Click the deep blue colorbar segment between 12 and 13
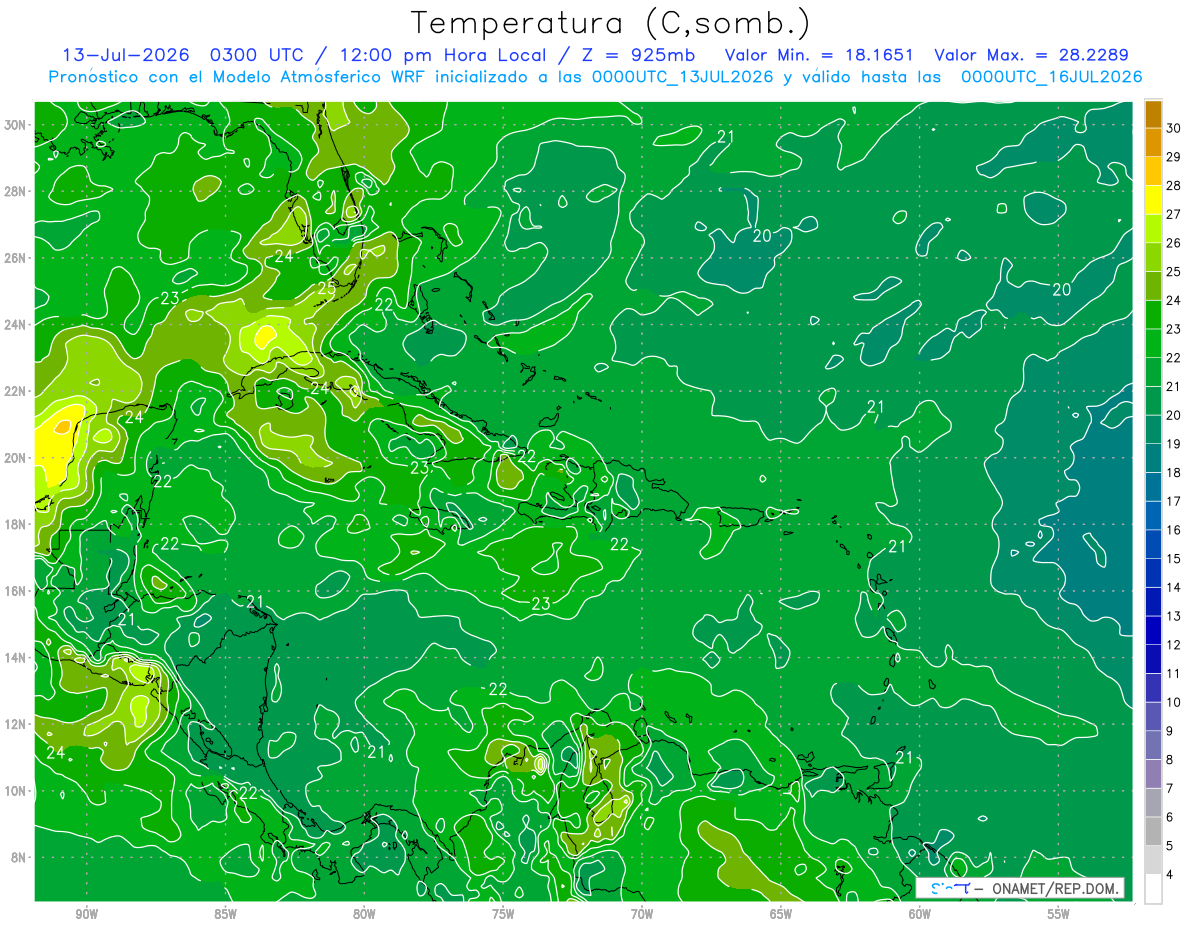The height and width of the screenshot is (927, 1200). (1153, 630)
